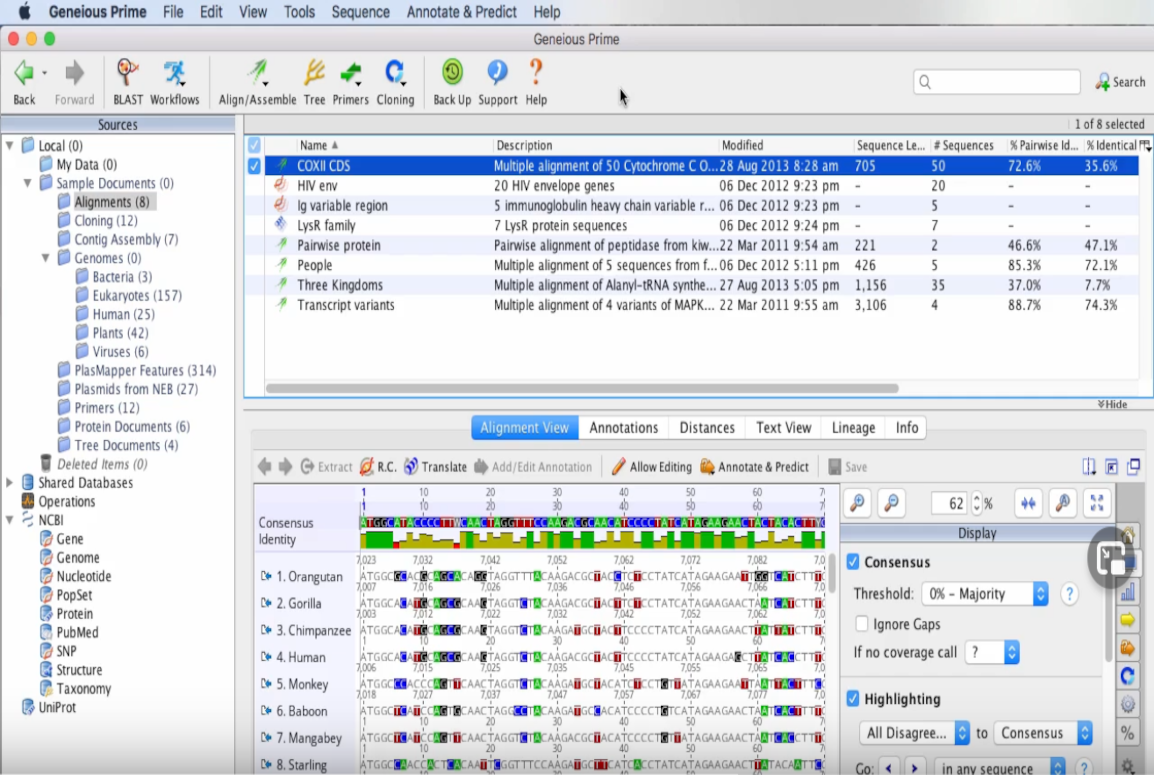Click the Help question mark toolbar icon
The width and height of the screenshot is (1154, 775).
(x=536, y=72)
